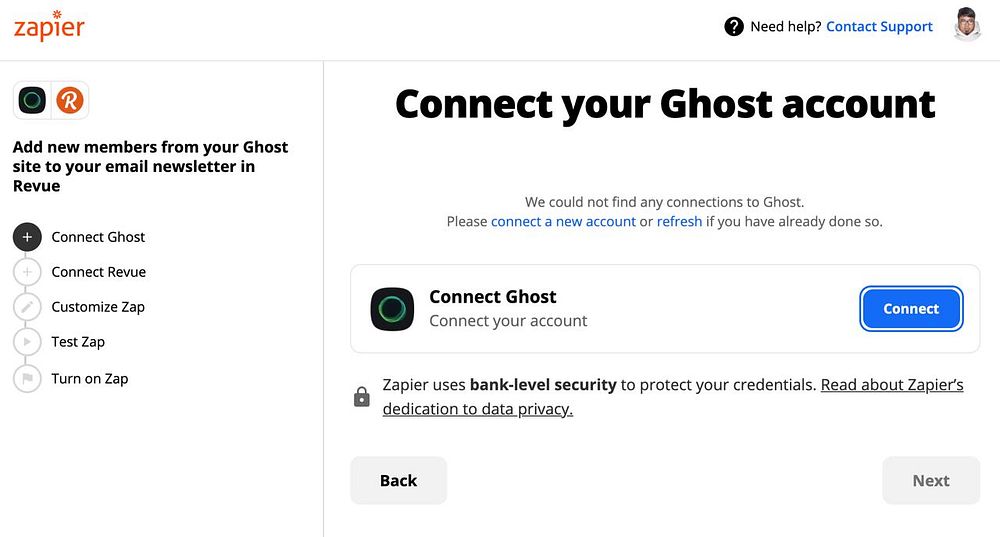Click the security padlock icon
Image resolution: width=1000 pixels, height=537 pixels.
[362, 397]
